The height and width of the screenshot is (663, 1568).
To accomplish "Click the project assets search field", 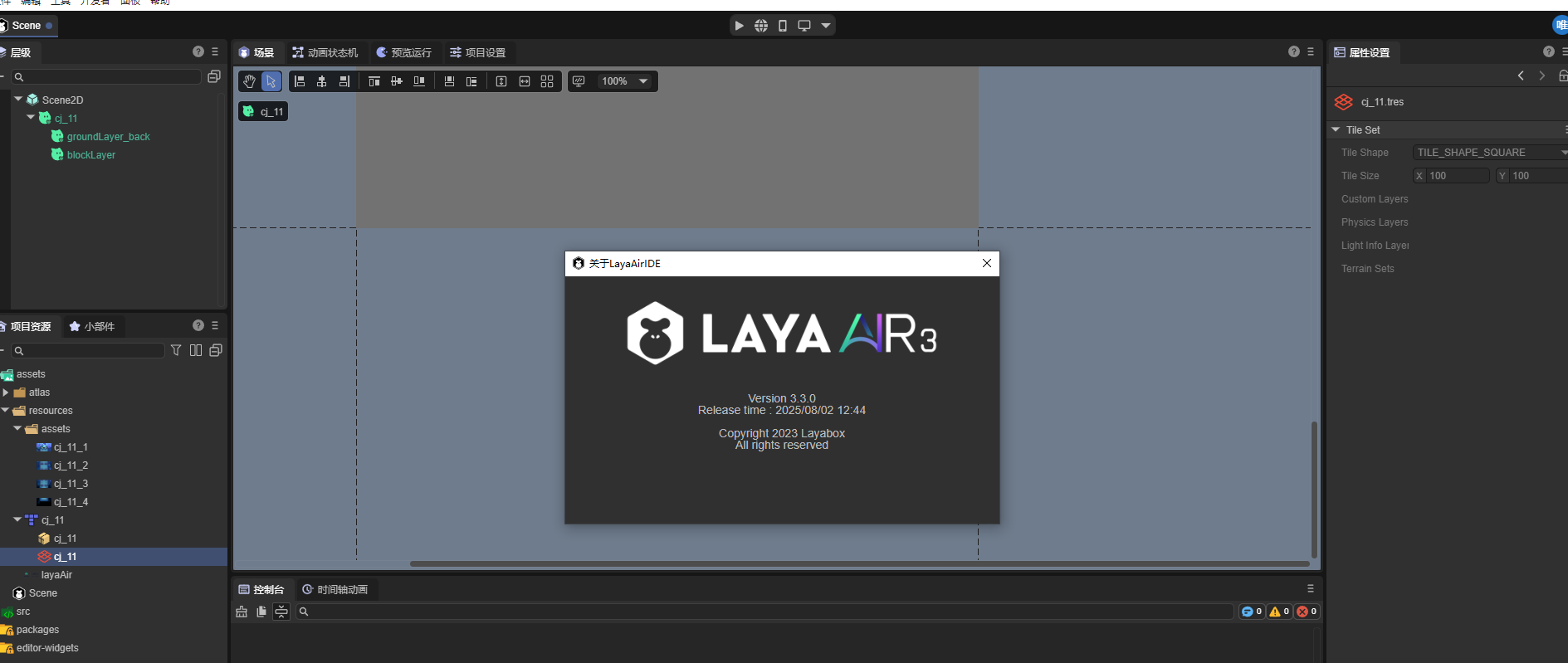I will pos(88,351).
